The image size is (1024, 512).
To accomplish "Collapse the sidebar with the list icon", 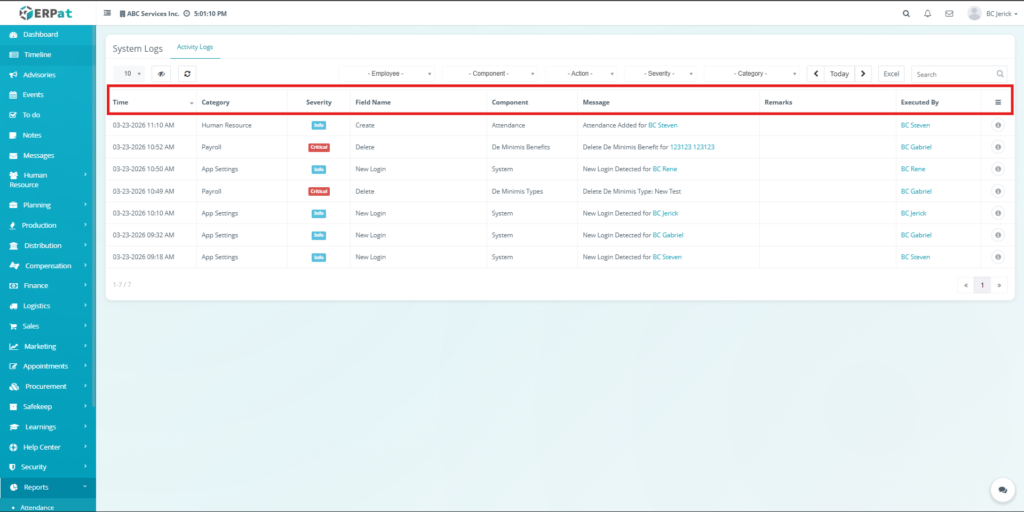I will click(x=107, y=14).
